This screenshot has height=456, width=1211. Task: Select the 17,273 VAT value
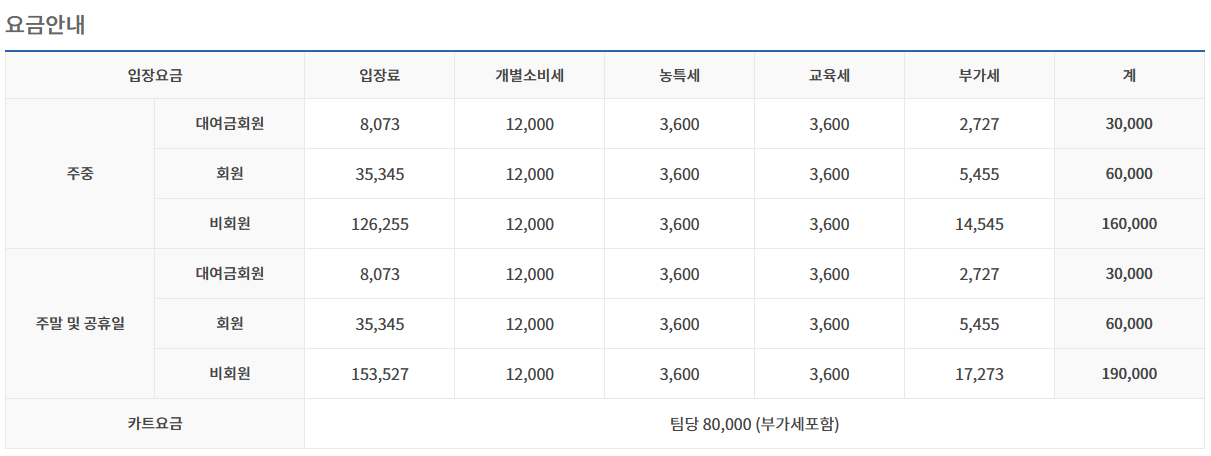click(x=979, y=374)
